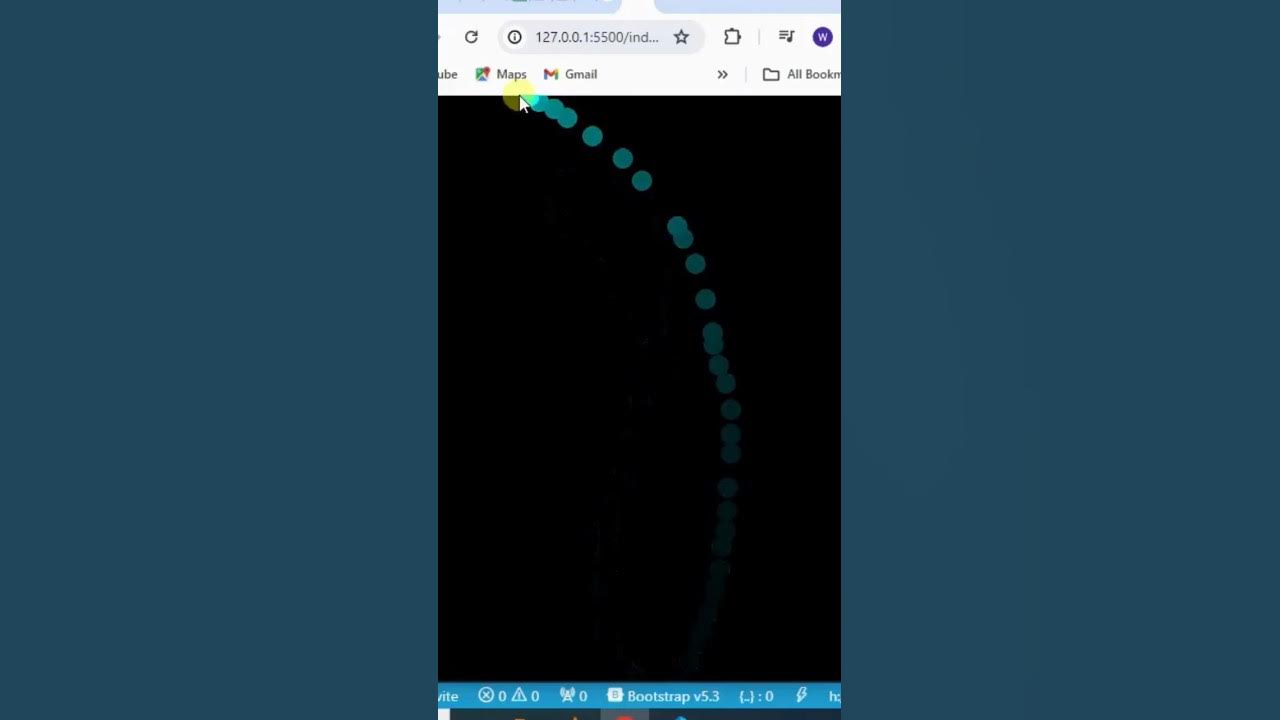This screenshot has width=1280, height=720.
Task: Click Bootstrap v5.3 in status bar
Action: (663, 696)
